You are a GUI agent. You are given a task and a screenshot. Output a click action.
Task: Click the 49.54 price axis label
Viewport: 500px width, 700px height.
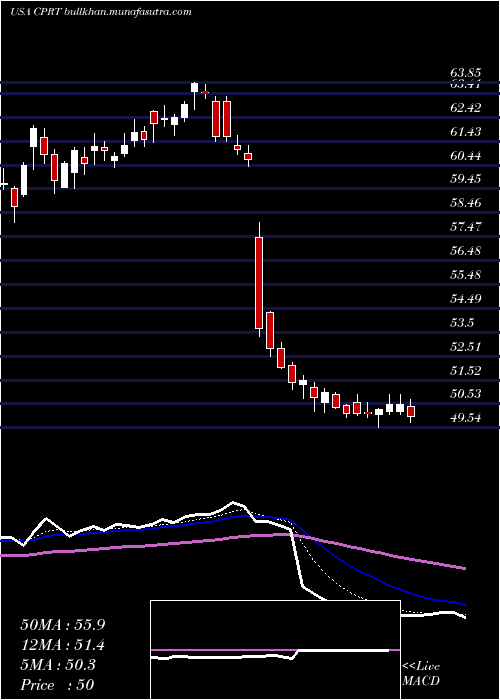pyautogui.click(x=465, y=419)
